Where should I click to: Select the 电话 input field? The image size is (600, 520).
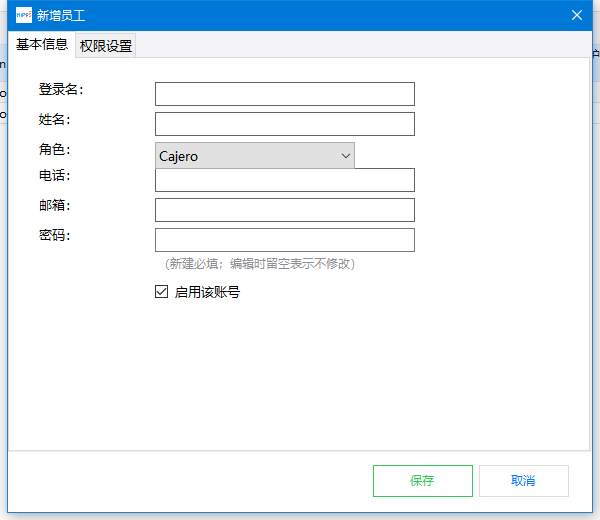tap(285, 180)
